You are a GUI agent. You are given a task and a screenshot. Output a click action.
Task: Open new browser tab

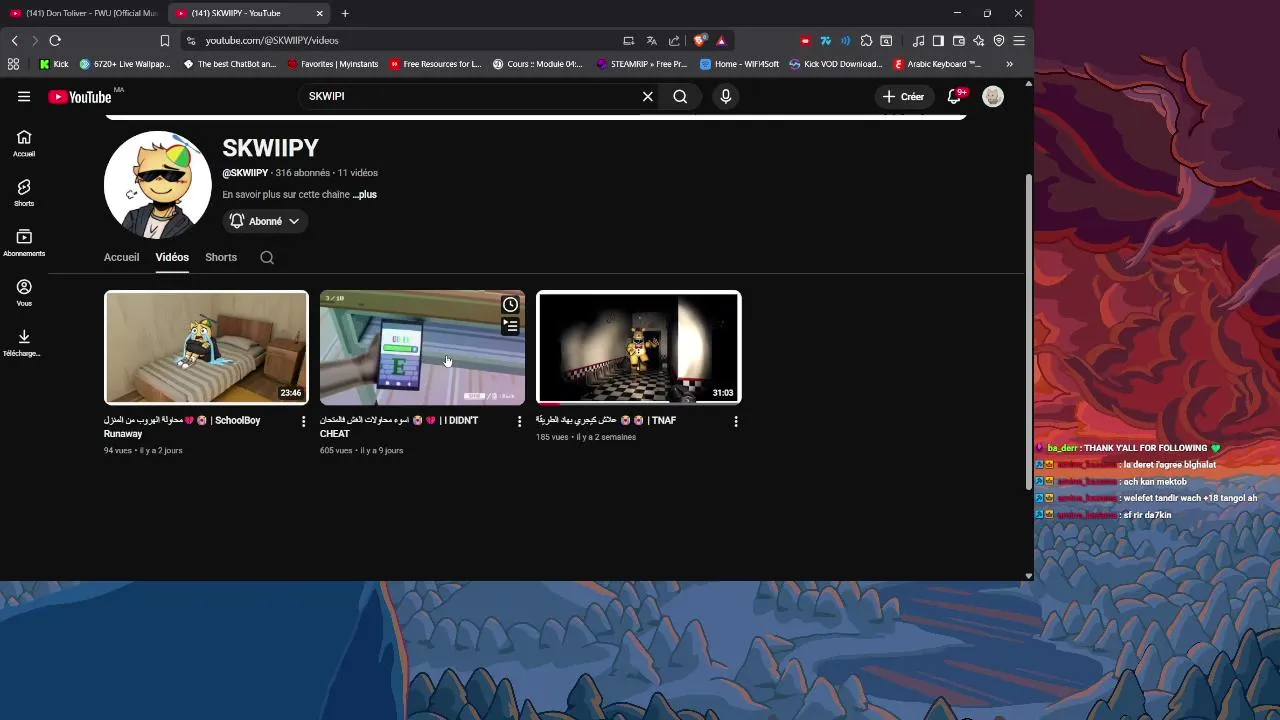coord(345,13)
